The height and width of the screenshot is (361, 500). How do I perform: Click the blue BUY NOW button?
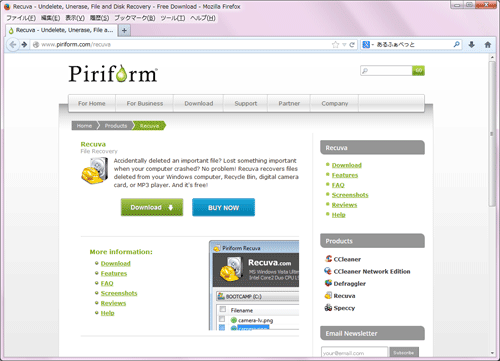tap(223, 207)
